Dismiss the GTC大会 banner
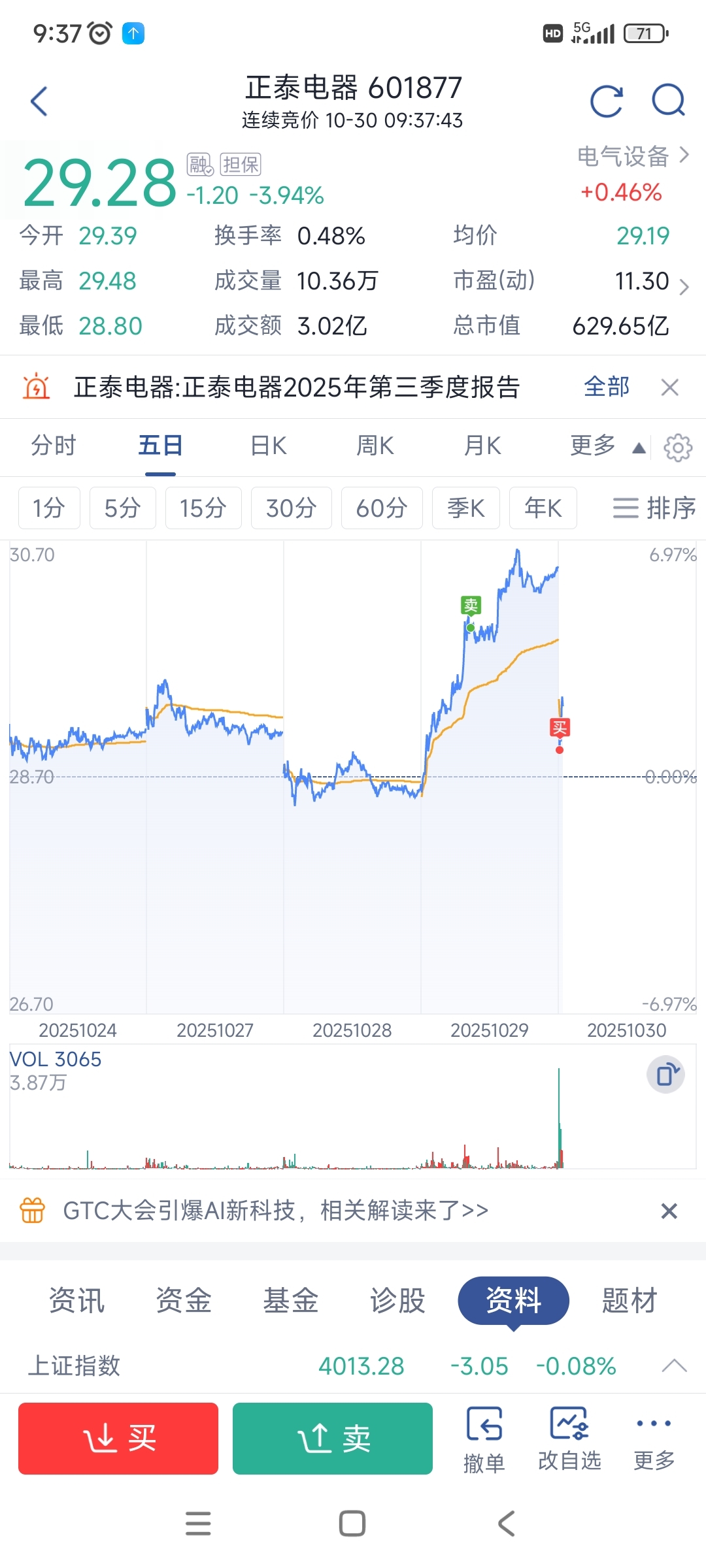The image size is (706, 1568). (669, 1211)
